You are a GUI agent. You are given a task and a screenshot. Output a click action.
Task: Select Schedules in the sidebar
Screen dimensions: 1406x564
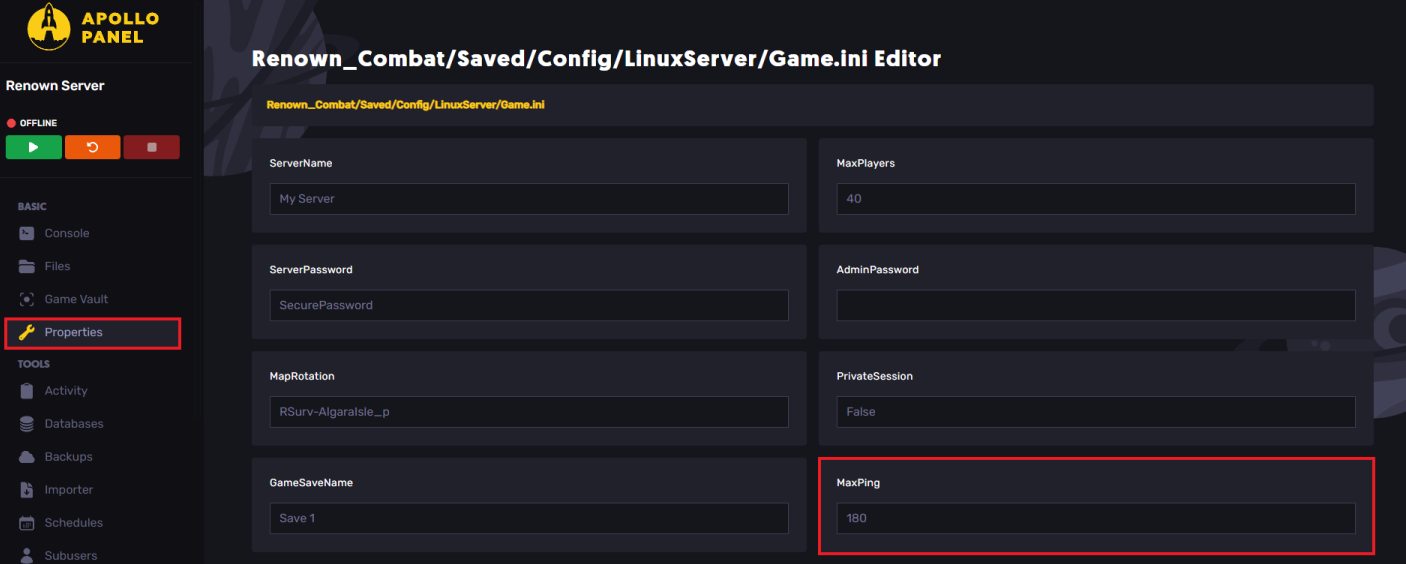(73, 523)
